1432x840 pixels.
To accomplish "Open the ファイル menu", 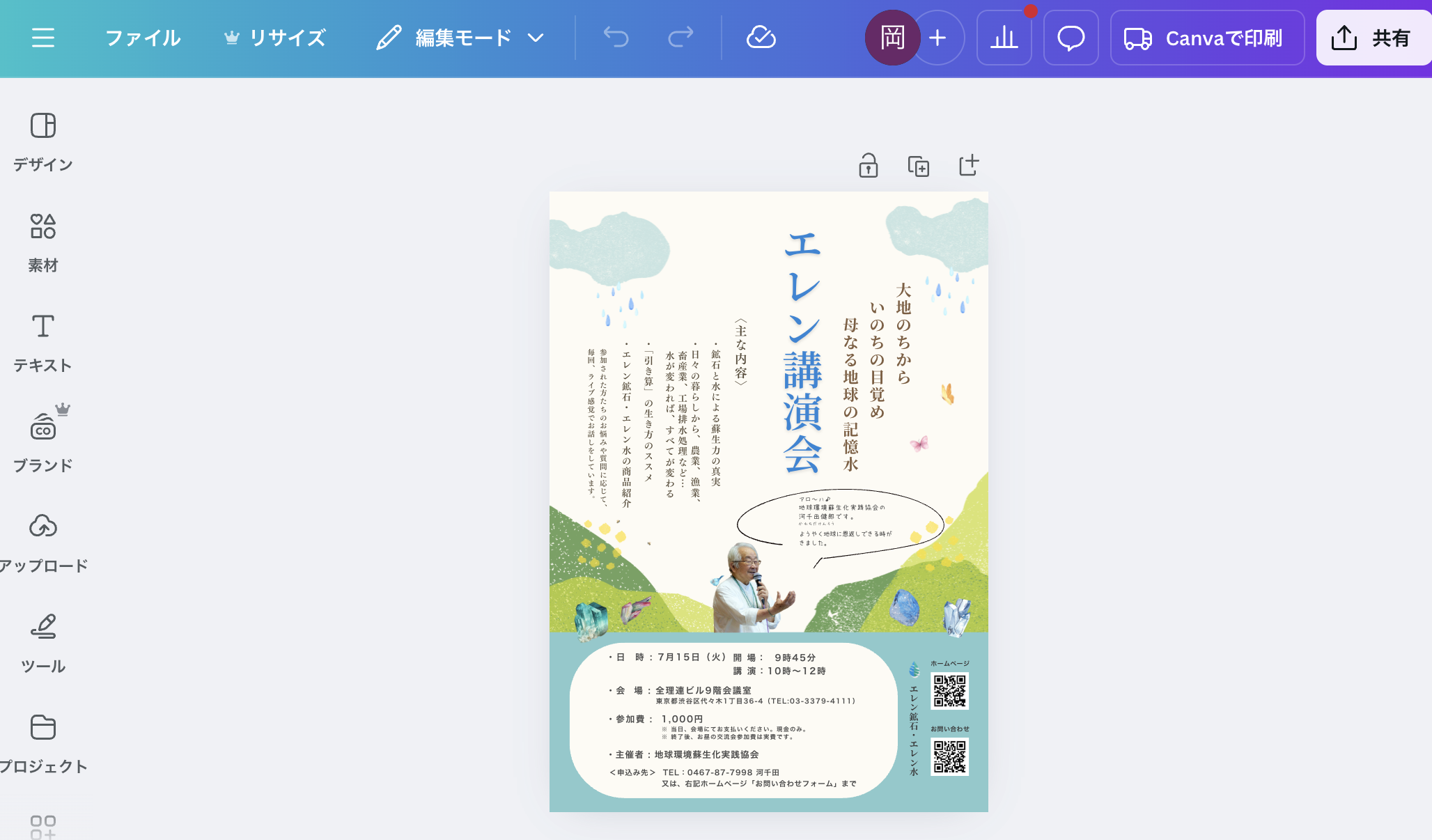I will coord(143,38).
